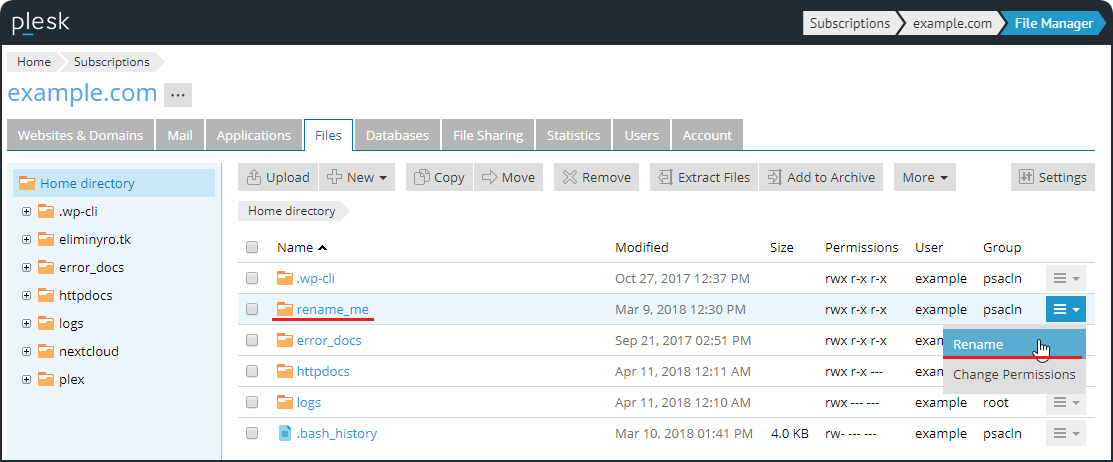
Task: Click the .bash_history file icon
Action: (285, 433)
